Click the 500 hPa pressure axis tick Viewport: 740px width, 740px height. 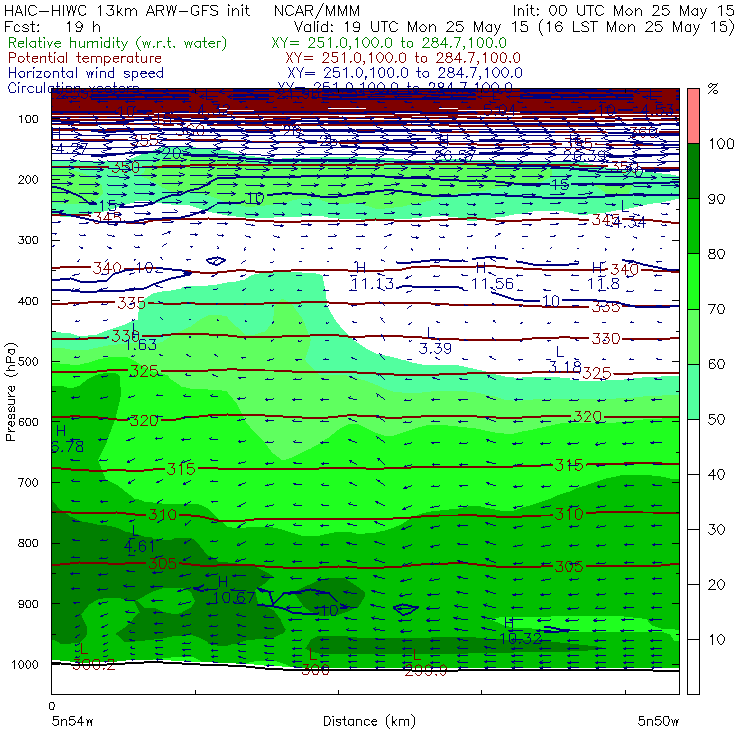pos(28,362)
